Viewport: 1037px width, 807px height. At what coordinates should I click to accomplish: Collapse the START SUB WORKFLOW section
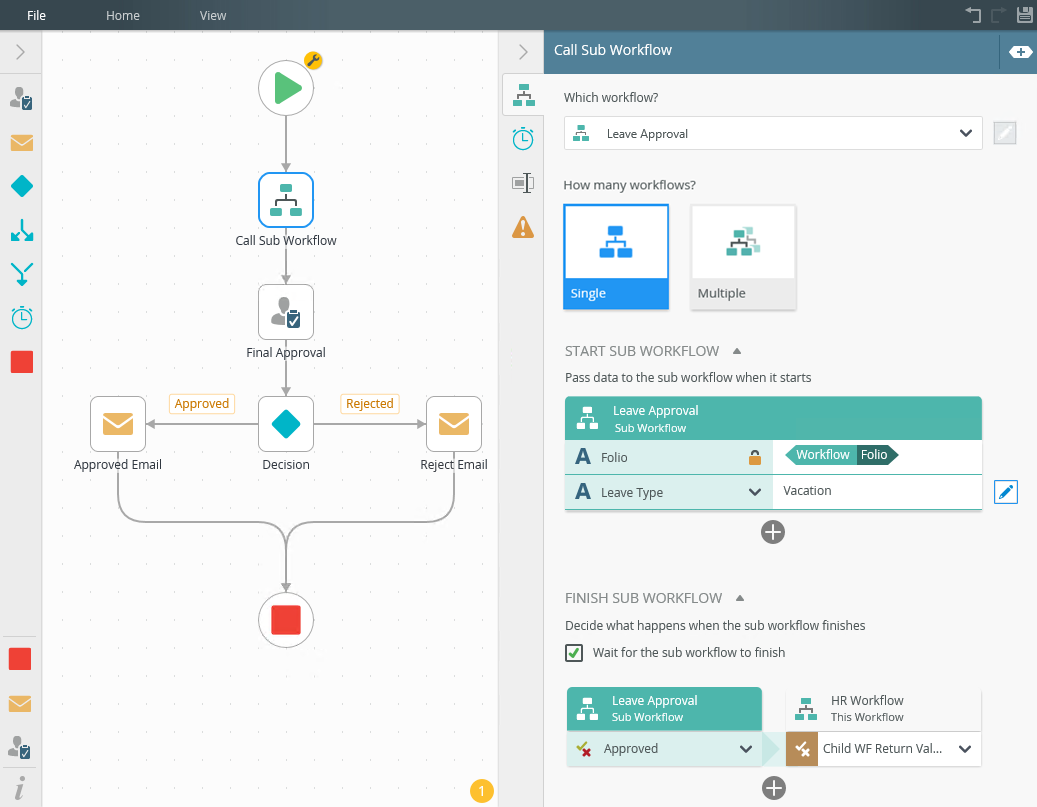point(737,351)
